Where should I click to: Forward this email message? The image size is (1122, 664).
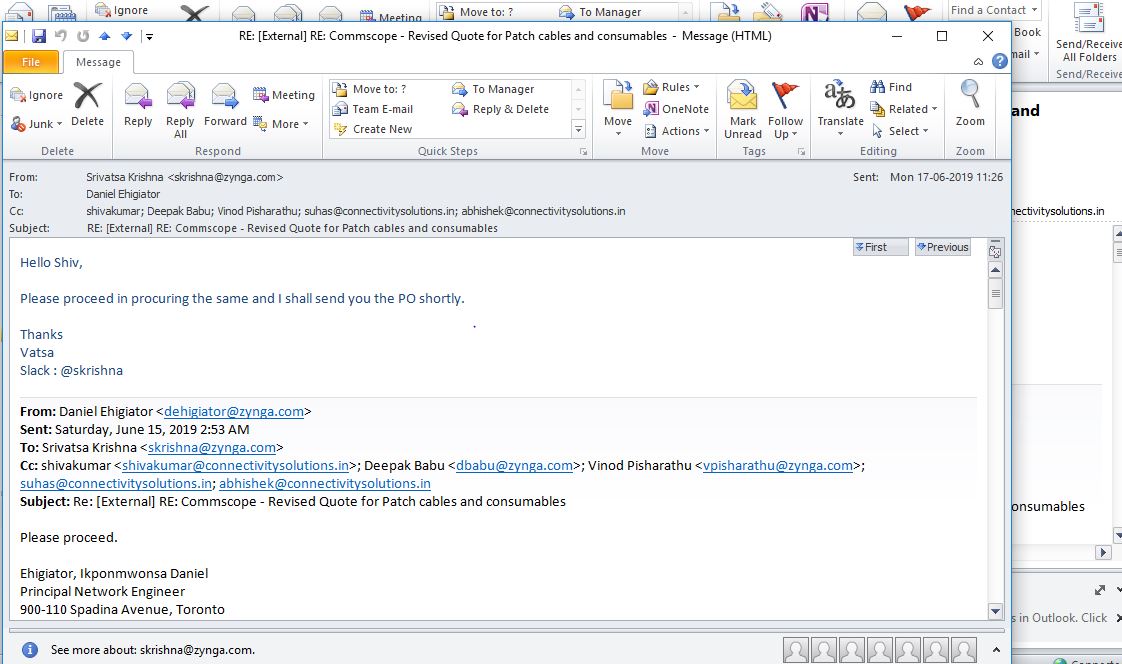tap(225, 103)
